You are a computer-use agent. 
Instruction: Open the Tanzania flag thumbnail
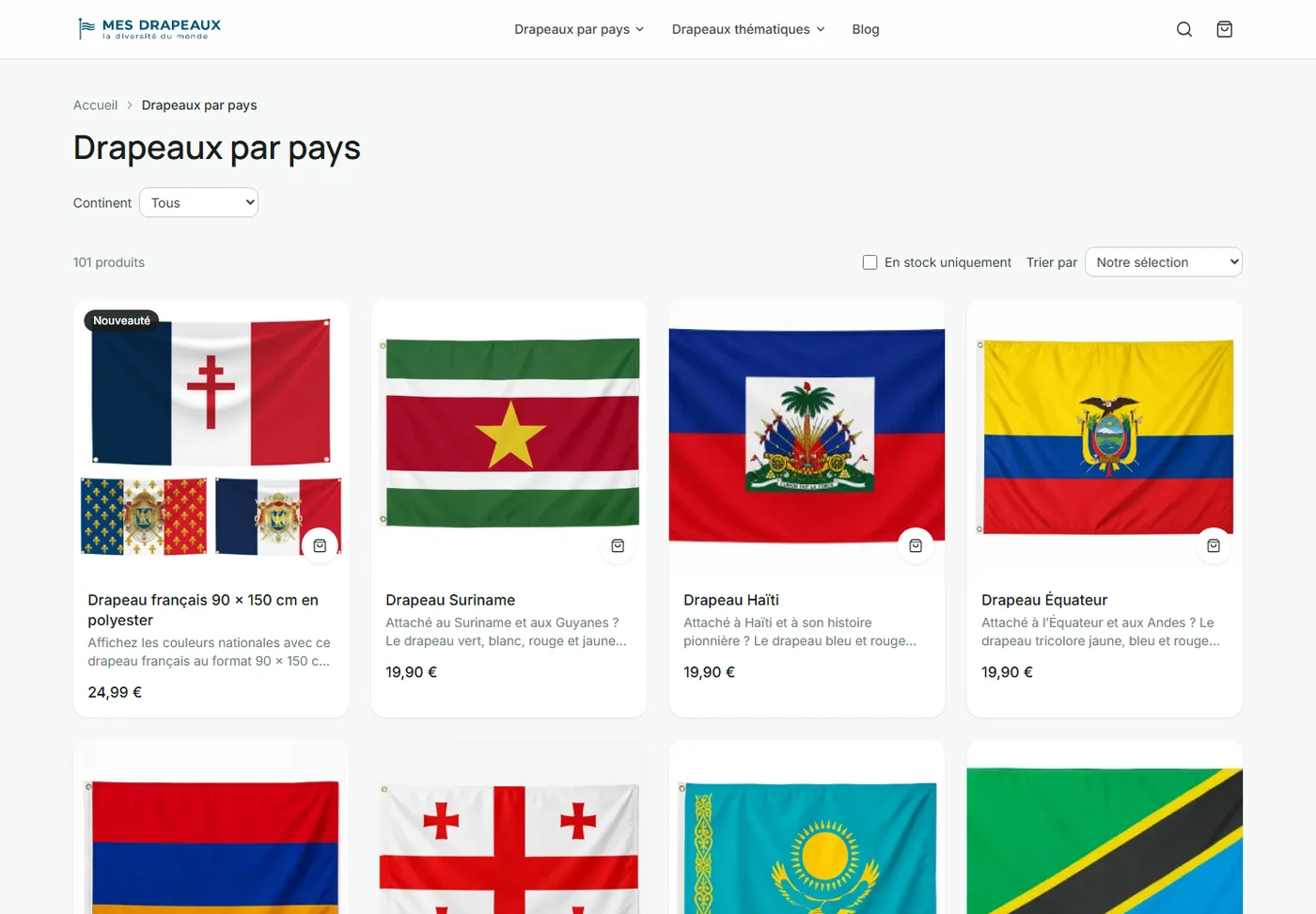tap(1104, 827)
